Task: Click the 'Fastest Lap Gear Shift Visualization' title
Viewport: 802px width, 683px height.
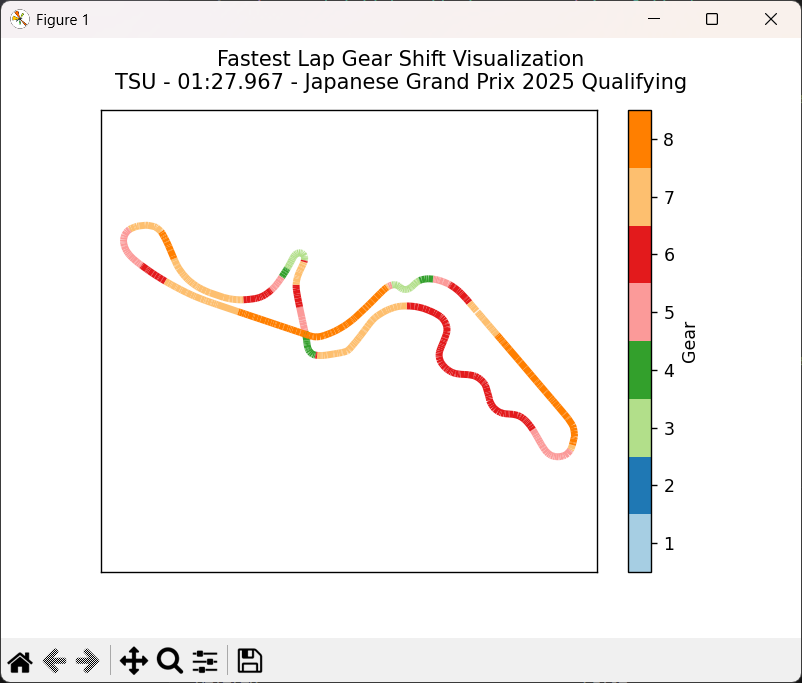Action: coord(400,59)
